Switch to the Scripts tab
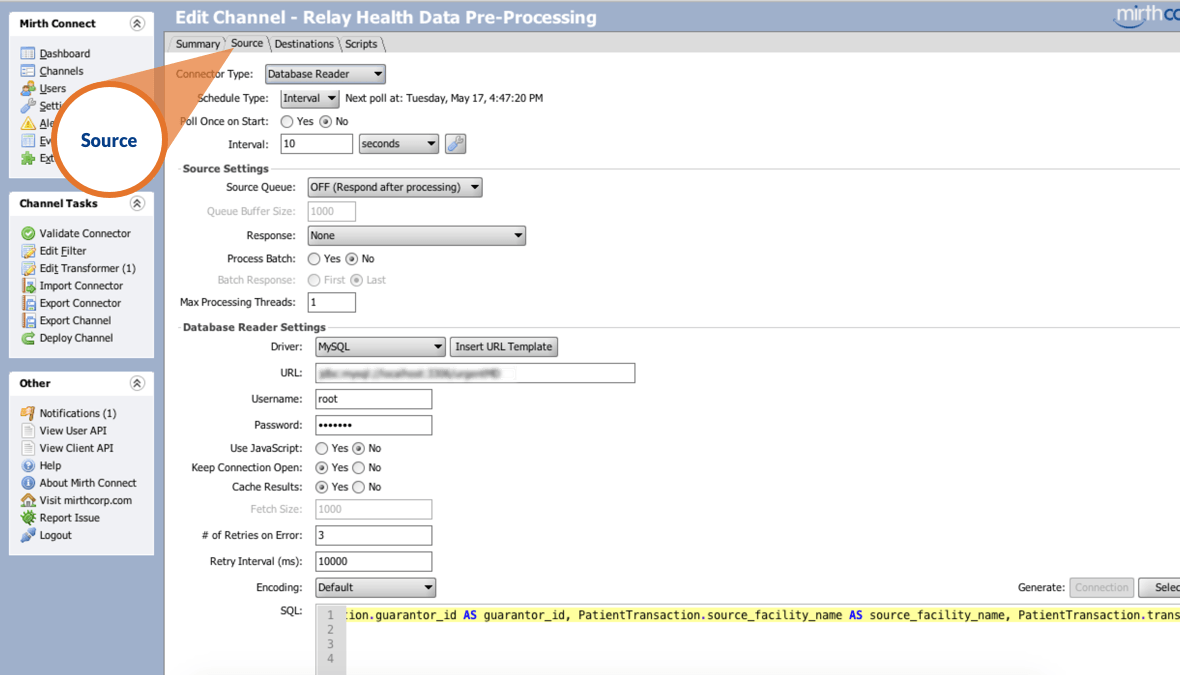Viewport: 1180px width, 675px height. pyautogui.click(x=361, y=44)
